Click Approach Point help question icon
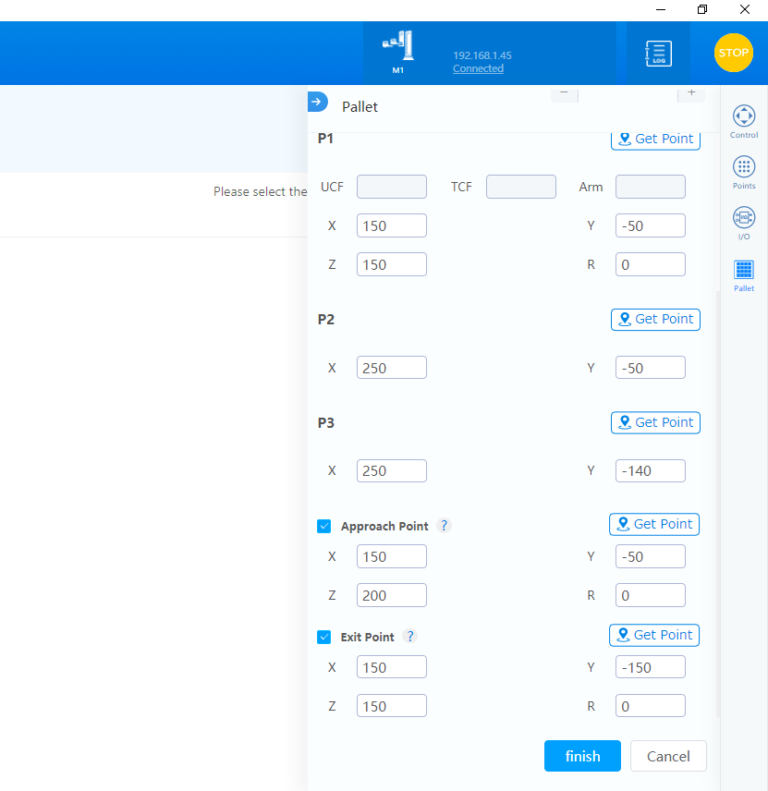This screenshot has height=791, width=768. click(x=444, y=526)
